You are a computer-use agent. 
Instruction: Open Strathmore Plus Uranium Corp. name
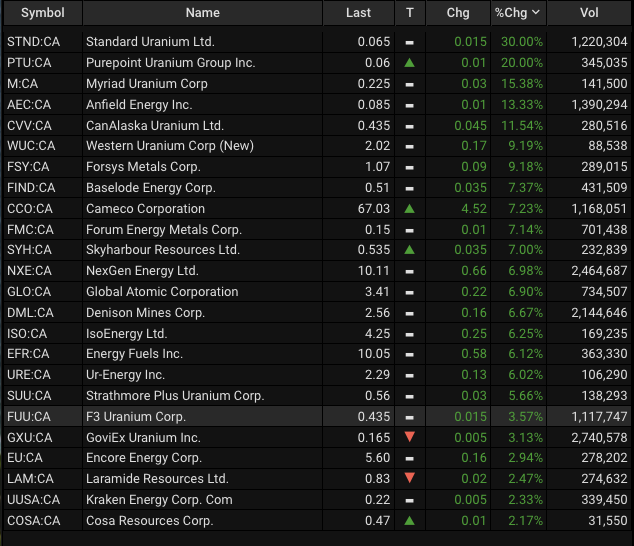tap(175, 396)
